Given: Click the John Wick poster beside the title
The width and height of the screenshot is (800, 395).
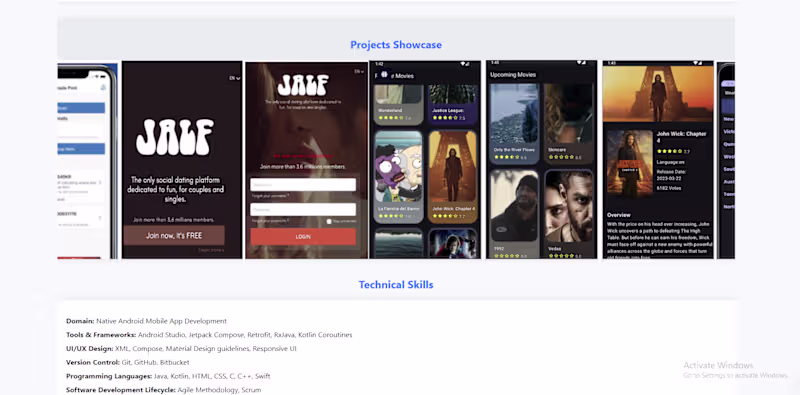Looking at the screenshot, I should coord(630,163).
